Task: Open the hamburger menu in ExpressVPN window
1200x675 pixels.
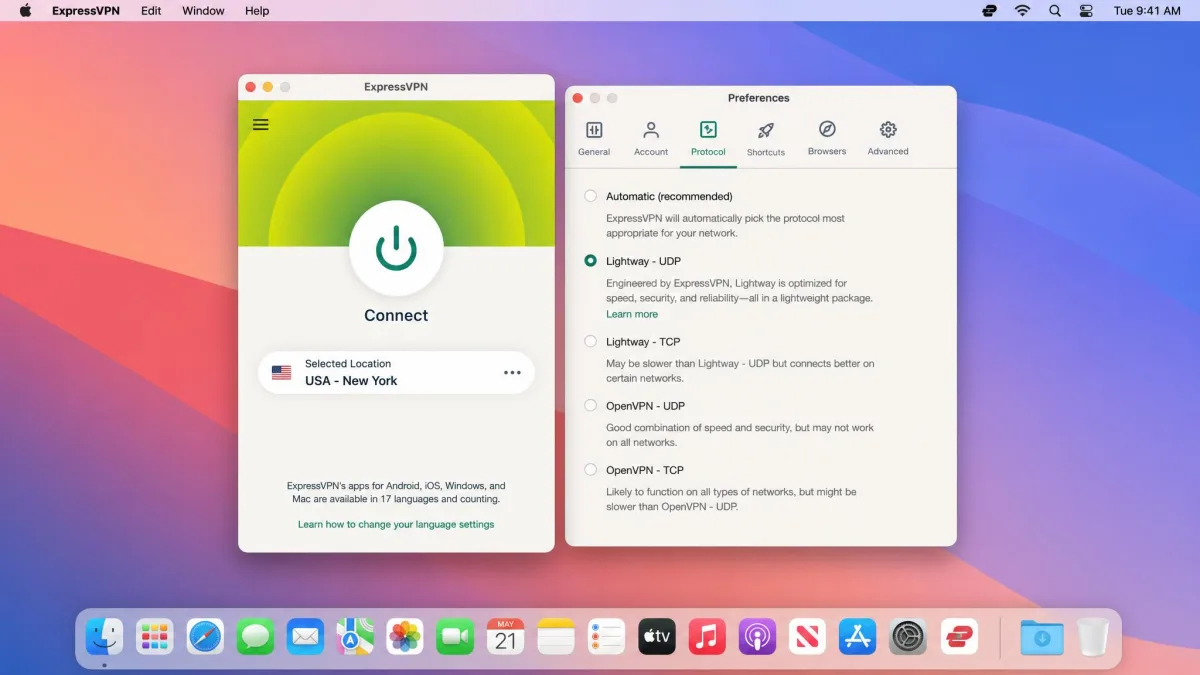Action: (261, 125)
